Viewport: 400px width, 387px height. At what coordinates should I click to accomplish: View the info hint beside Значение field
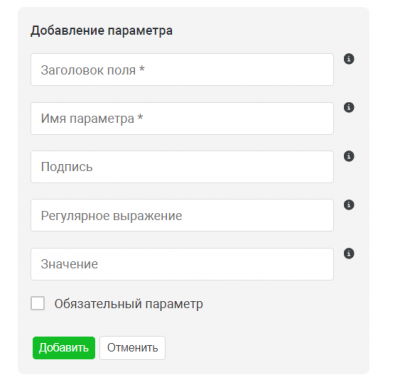pos(349,253)
